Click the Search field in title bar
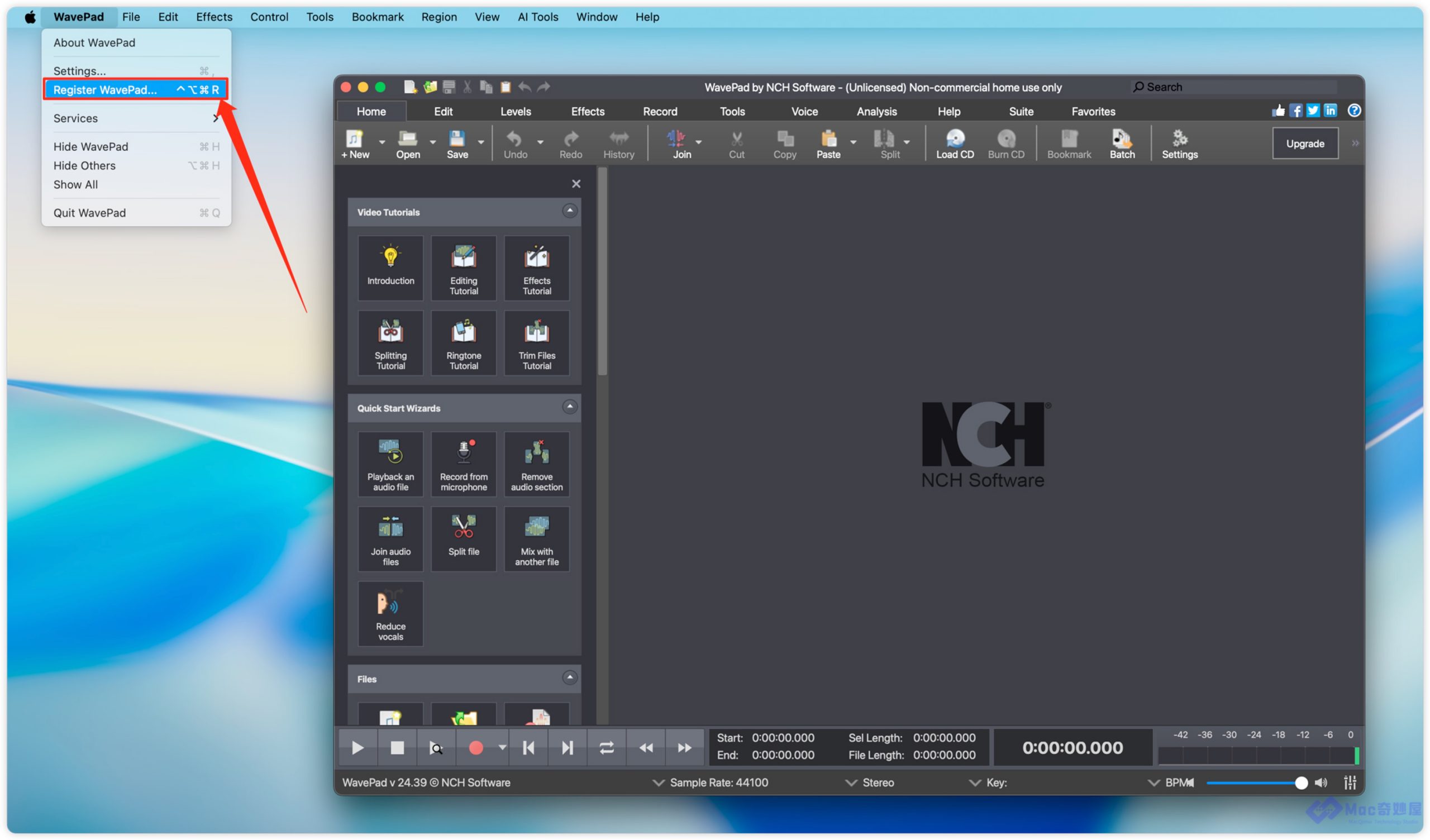The height and width of the screenshot is (840, 1430). click(x=1234, y=87)
